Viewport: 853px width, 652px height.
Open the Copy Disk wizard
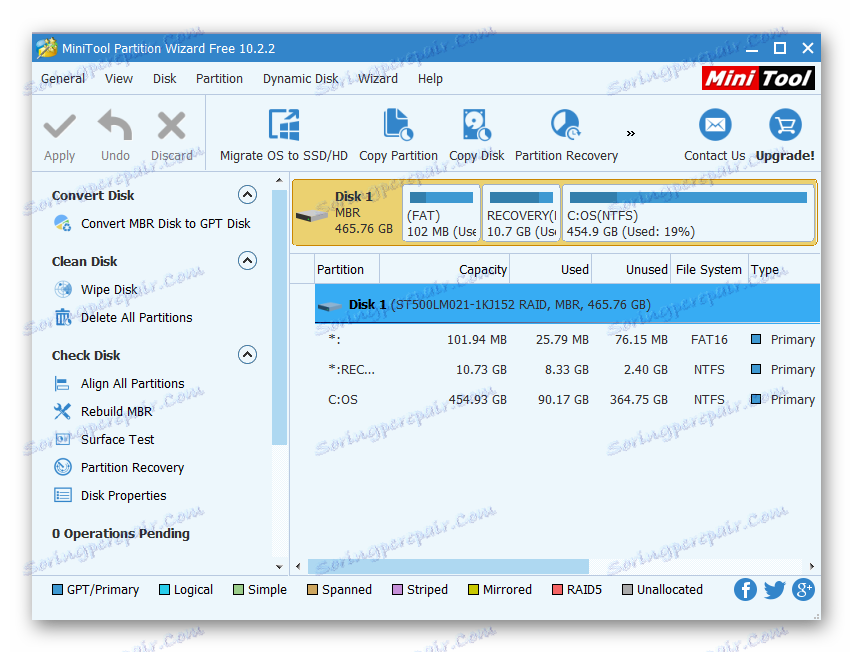pyautogui.click(x=477, y=135)
